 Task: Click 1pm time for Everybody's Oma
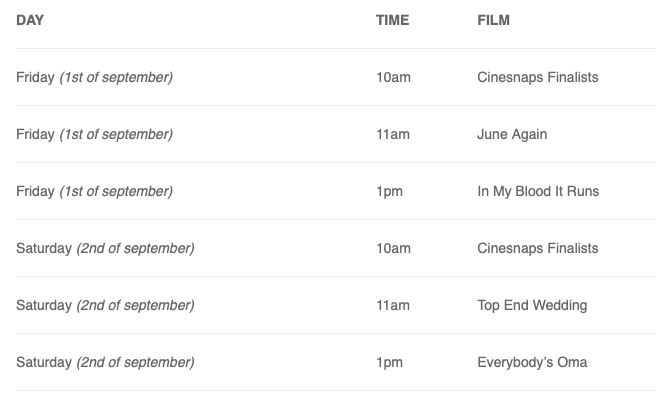[x=390, y=363]
